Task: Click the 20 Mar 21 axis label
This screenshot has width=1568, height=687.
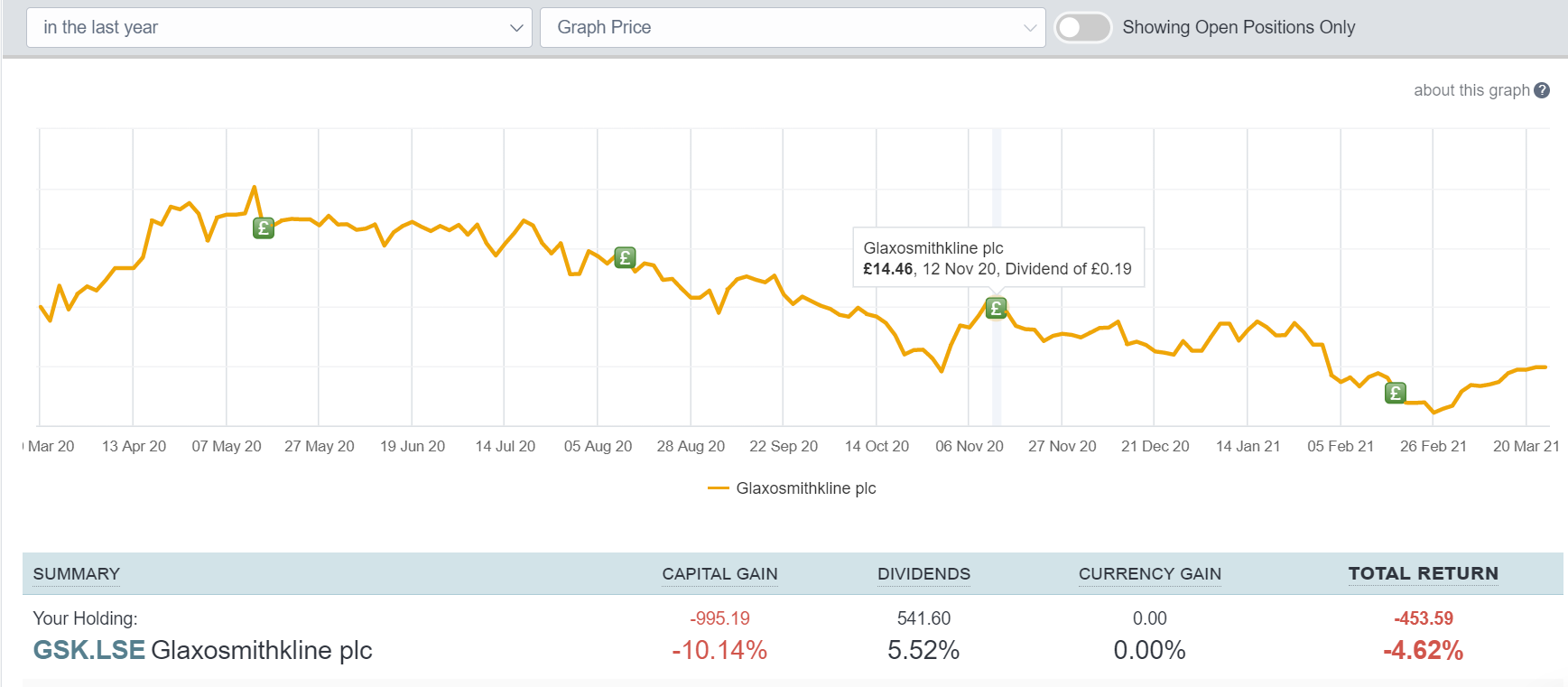Action: (x=1526, y=446)
